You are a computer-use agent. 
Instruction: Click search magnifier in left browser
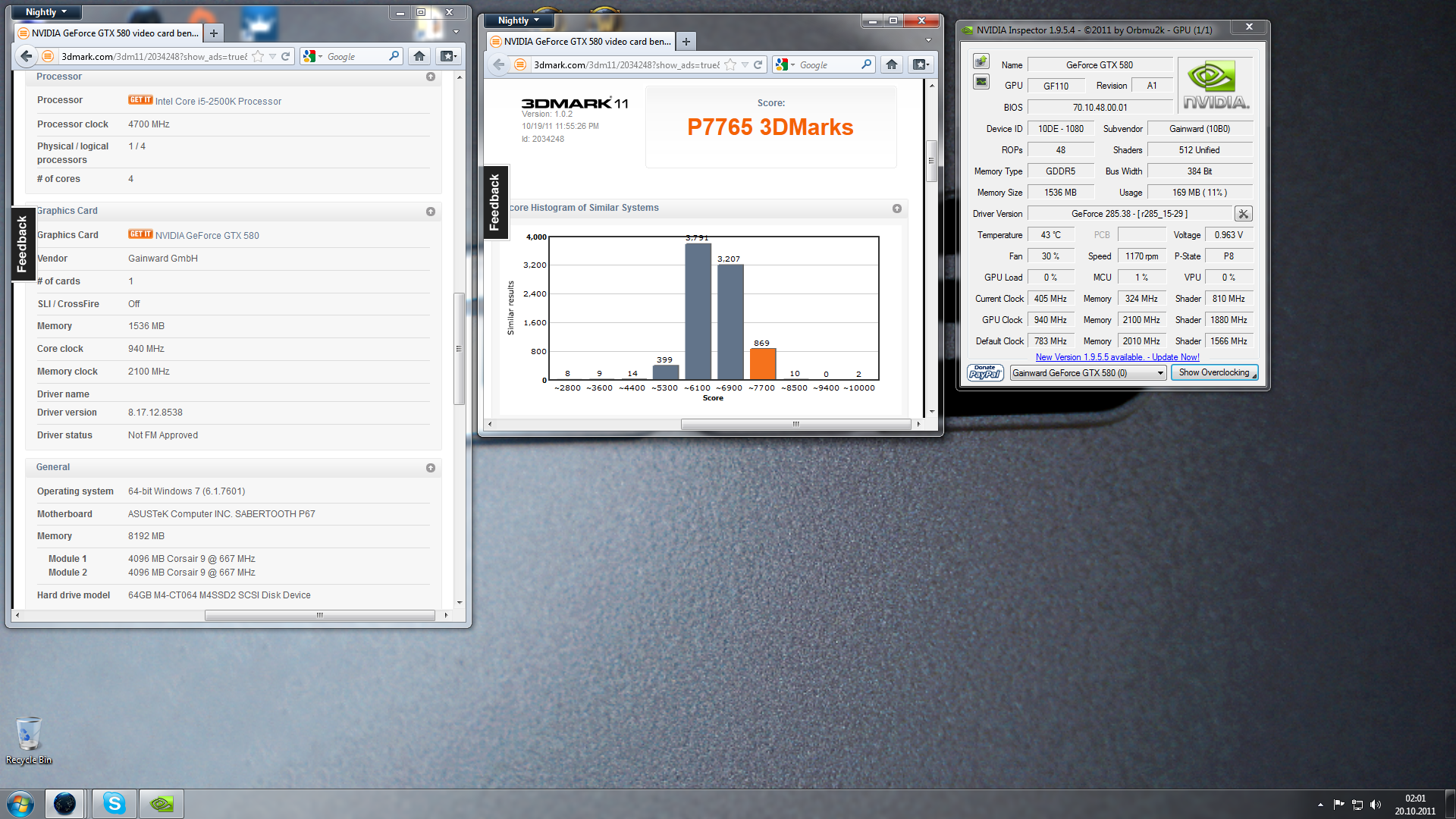pyautogui.click(x=394, y=56)
